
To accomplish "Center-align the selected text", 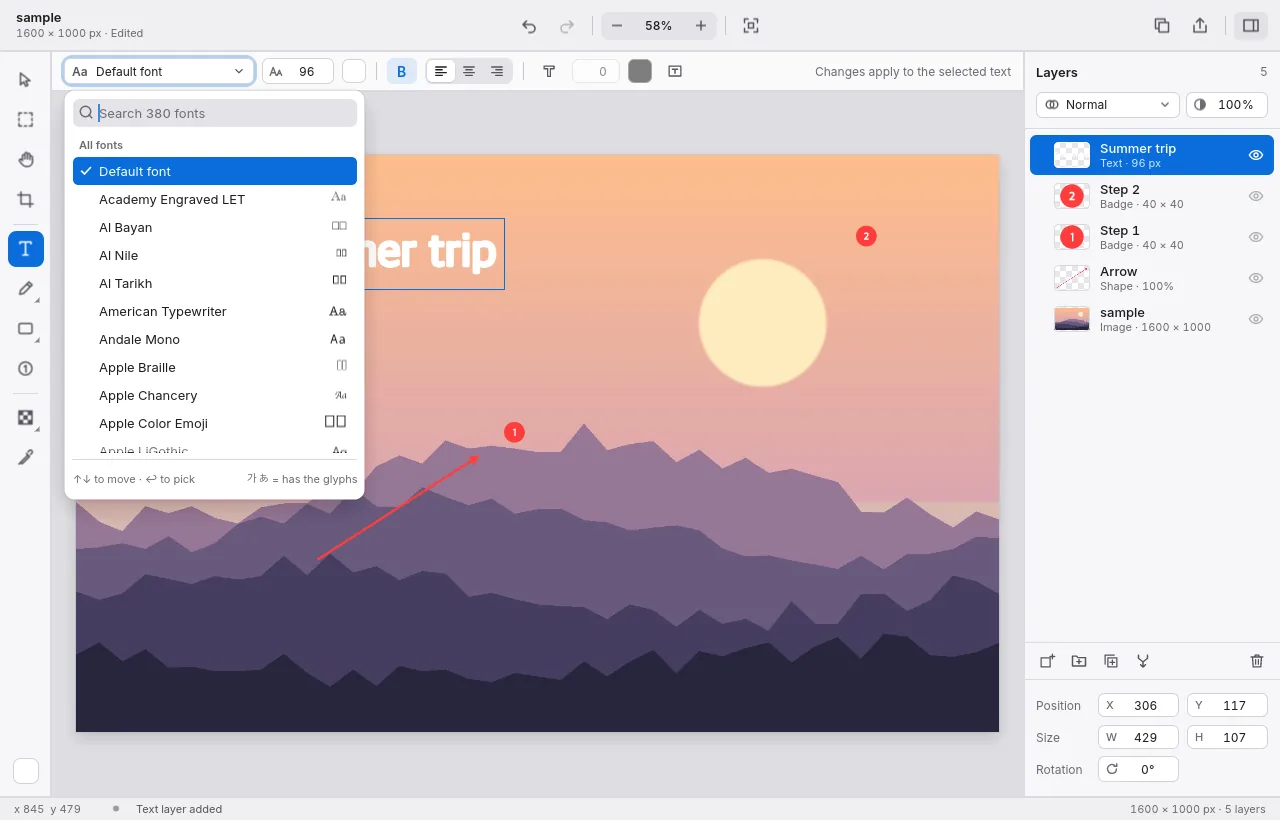I will pos(469,71).
